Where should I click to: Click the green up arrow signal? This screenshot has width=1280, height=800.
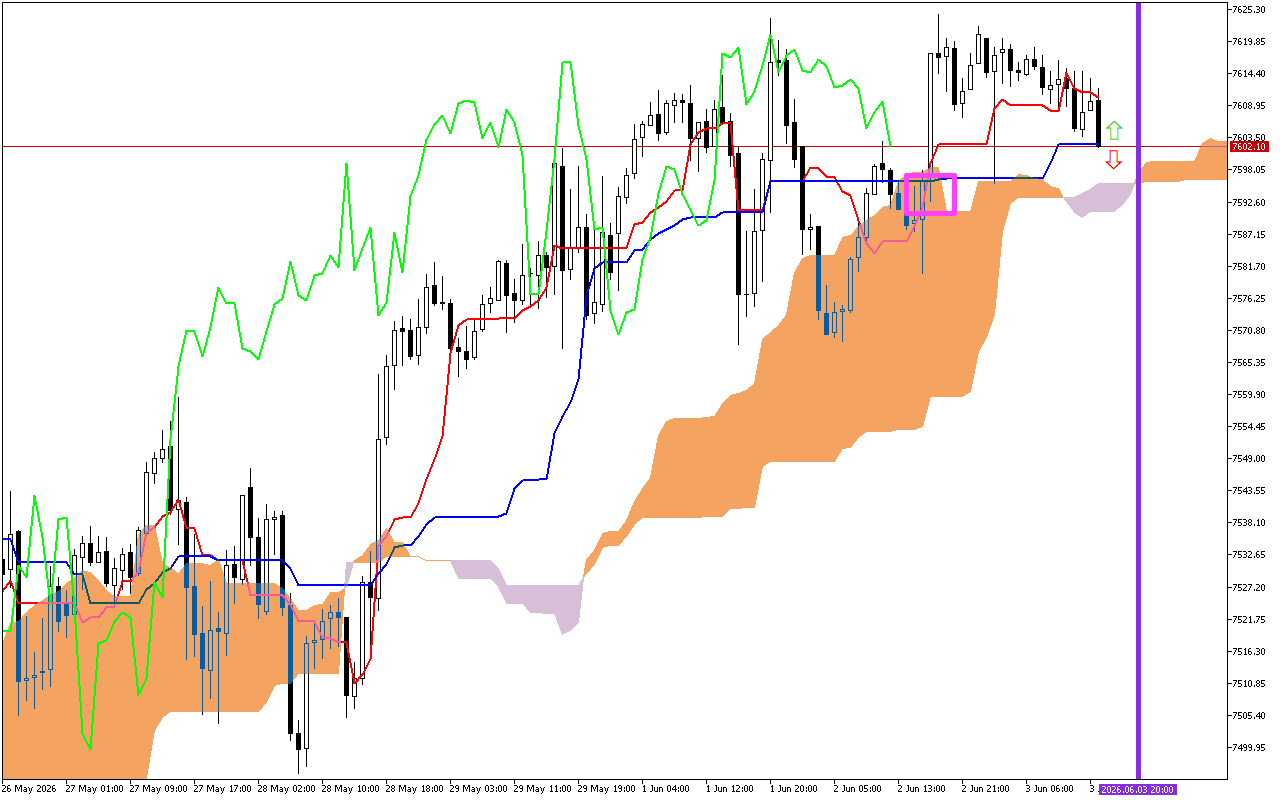pos(1114,130)
